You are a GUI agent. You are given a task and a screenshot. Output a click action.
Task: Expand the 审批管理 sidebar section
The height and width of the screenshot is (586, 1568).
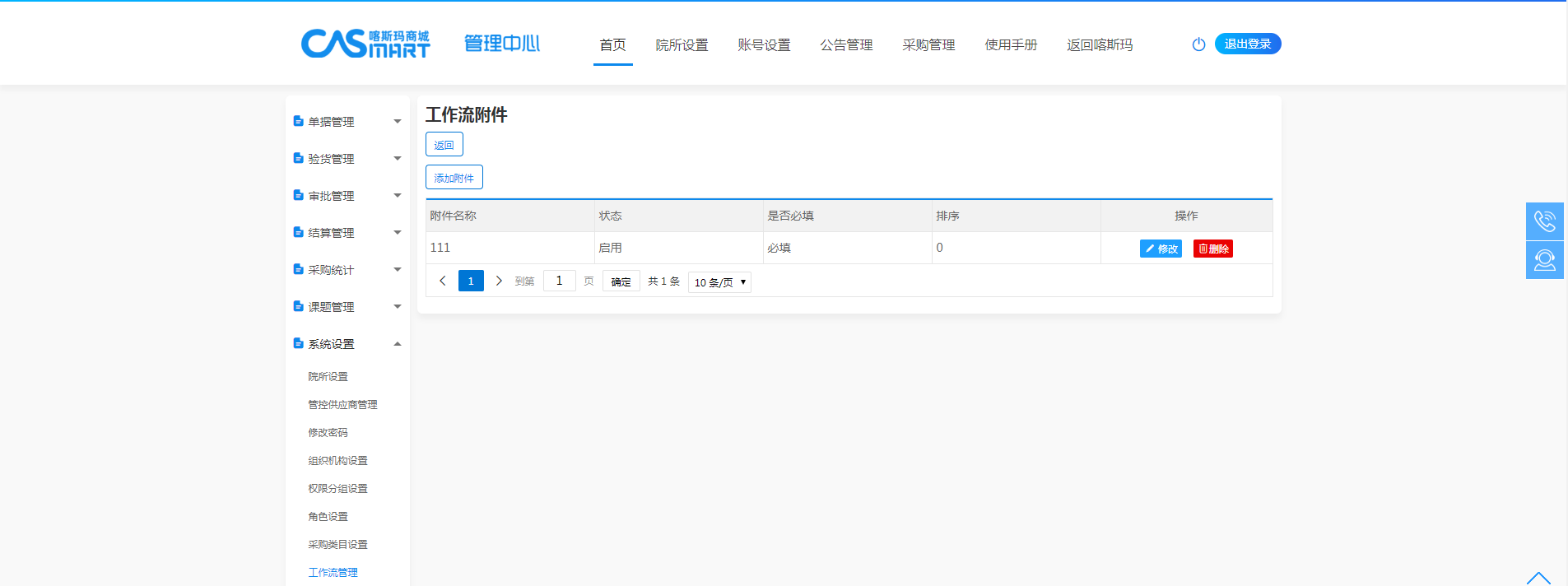[347, 196]
